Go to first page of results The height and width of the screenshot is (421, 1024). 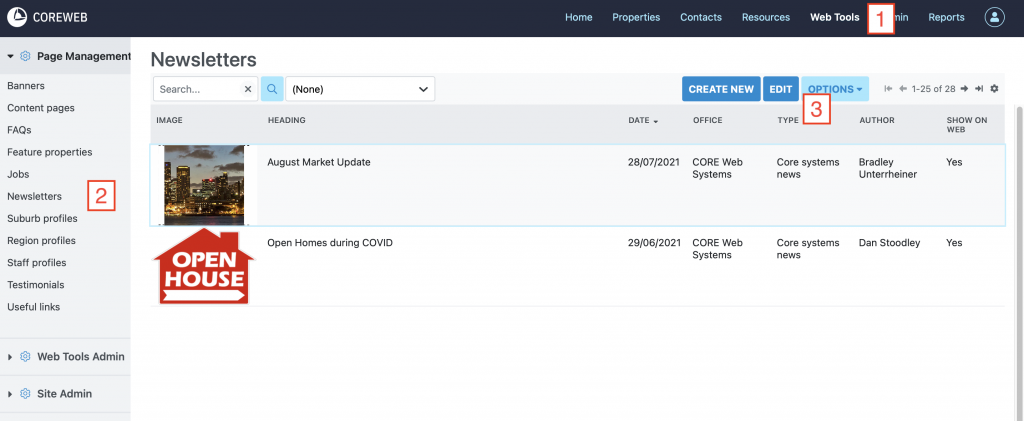[x=888, y=89]
